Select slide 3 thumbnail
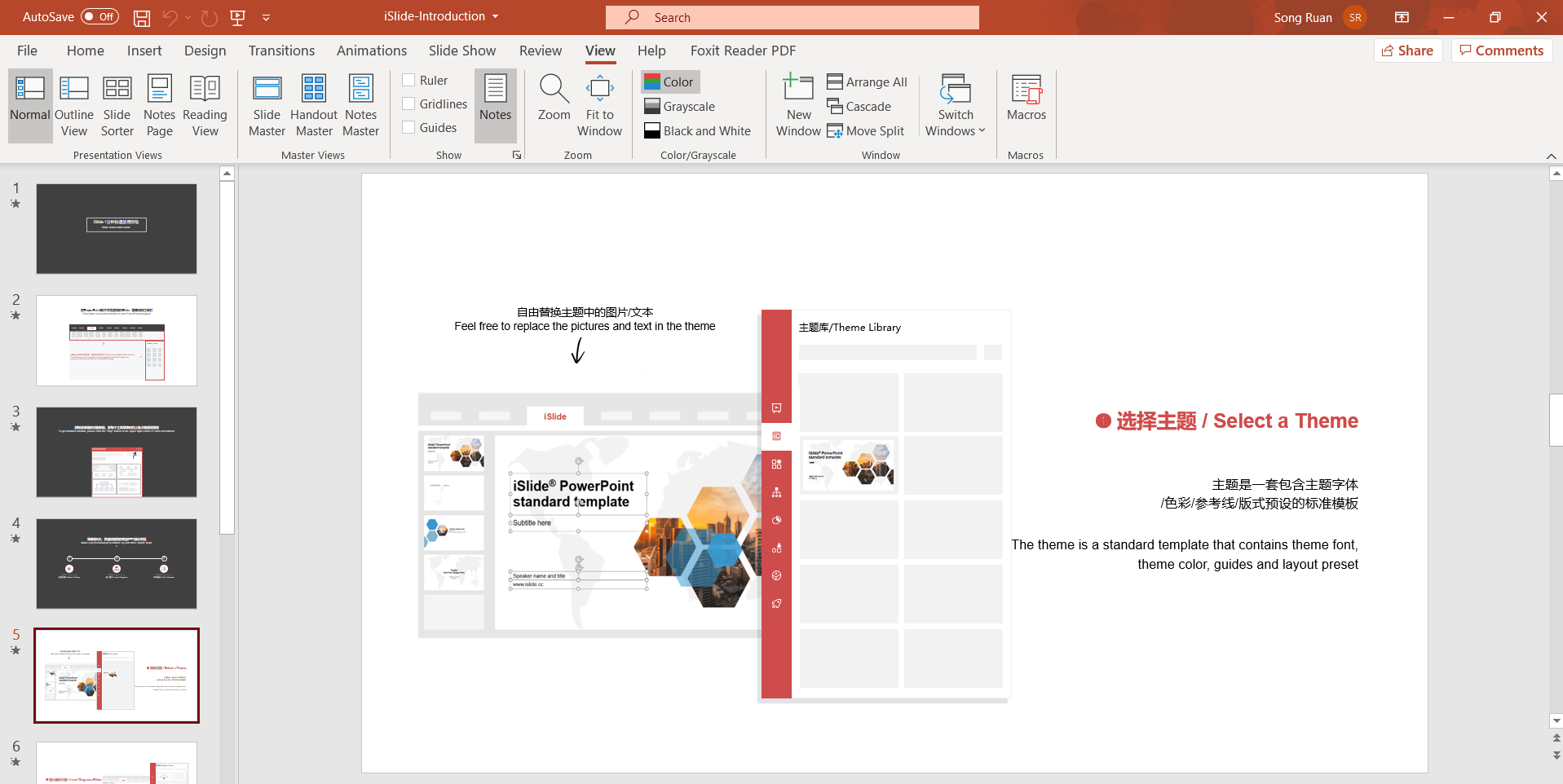Screen dimensions: 1563x784 click(x=117, y=452)
